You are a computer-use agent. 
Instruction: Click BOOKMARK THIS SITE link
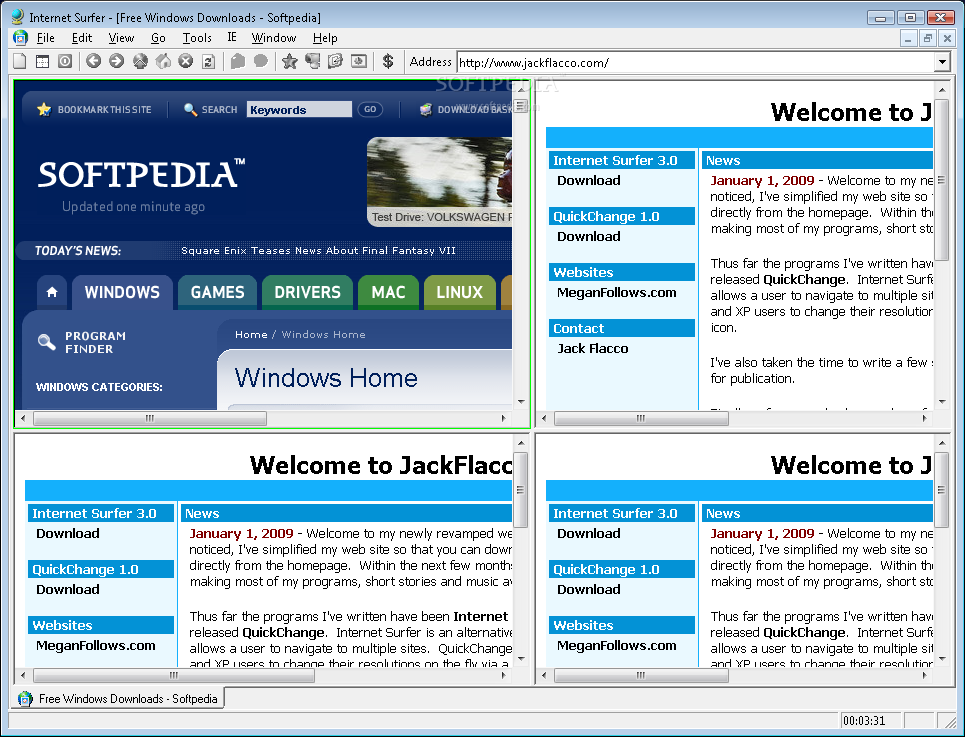tap(105, 110)
